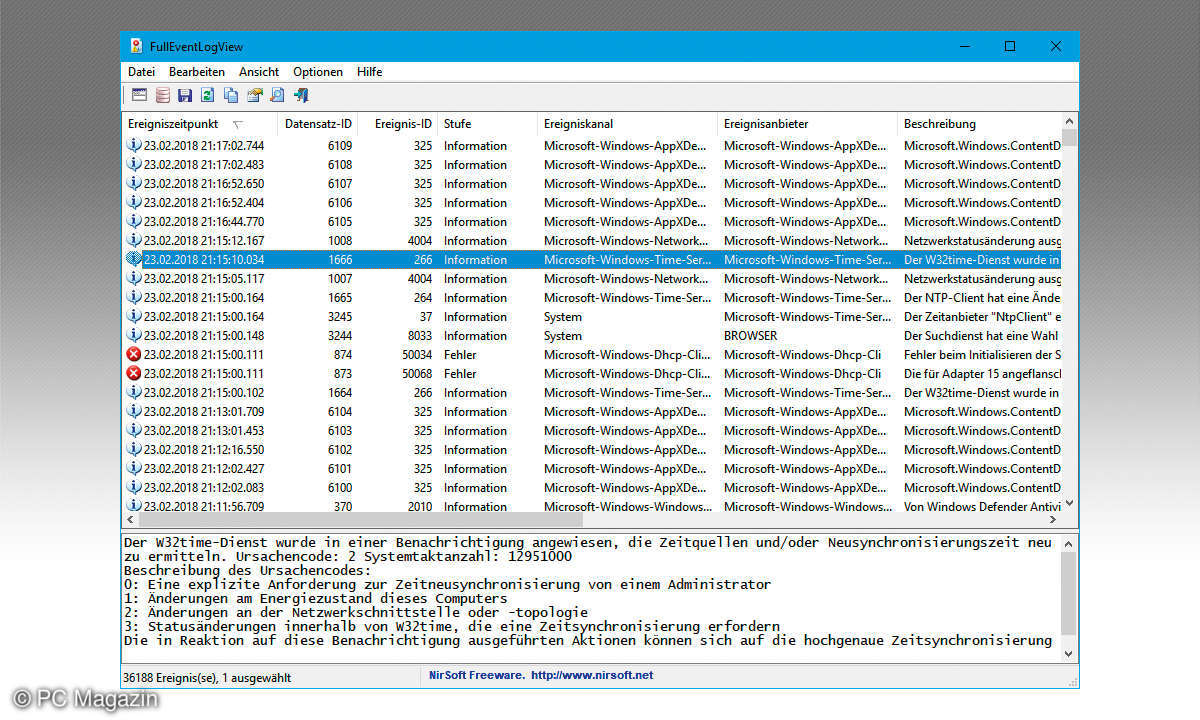Viewport: 1200px width, 720px height.
Task: Click the info icon of row 21:13:01.709
Action: click(x=134, y=411)
